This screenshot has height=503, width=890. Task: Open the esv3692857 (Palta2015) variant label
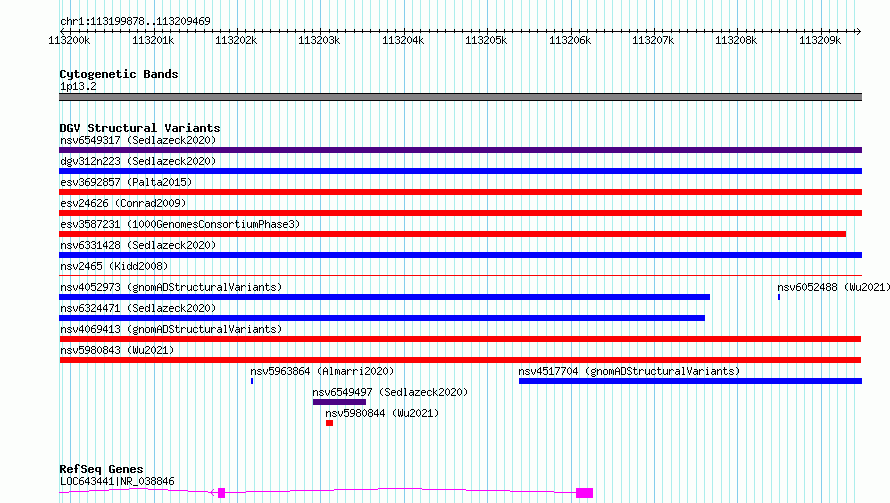click(126, 182)
